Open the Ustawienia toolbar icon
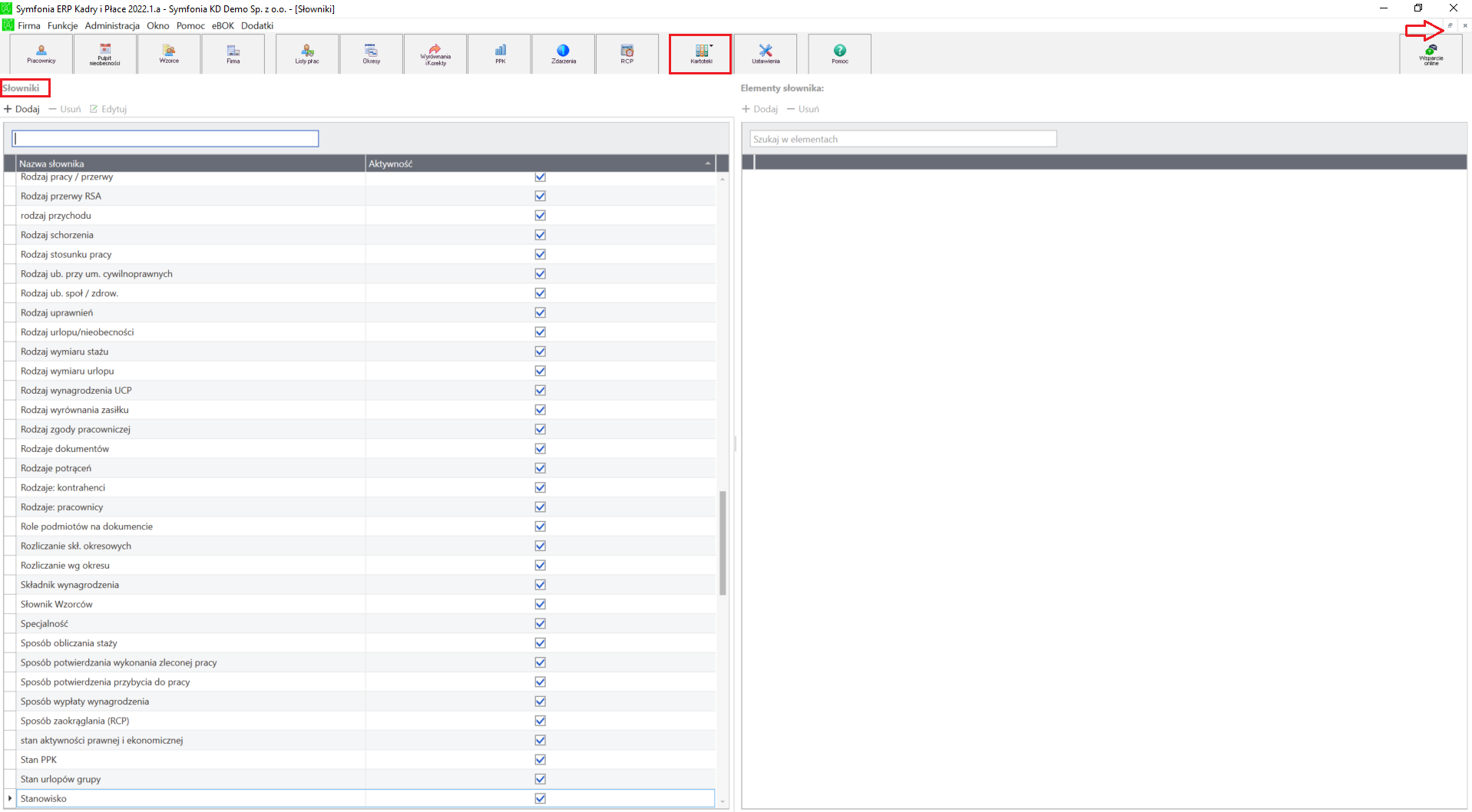 pos(766,54)
